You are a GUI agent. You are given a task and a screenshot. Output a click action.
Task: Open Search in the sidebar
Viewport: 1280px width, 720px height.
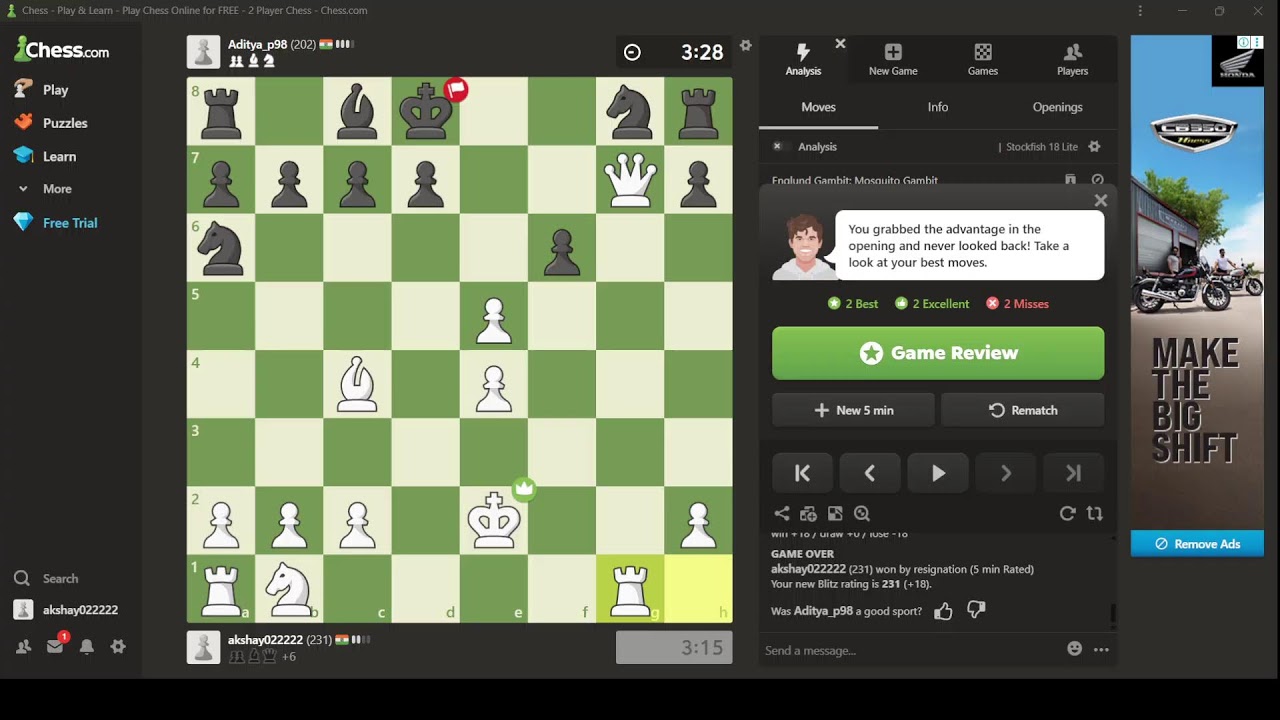click(x=46, y=578)
